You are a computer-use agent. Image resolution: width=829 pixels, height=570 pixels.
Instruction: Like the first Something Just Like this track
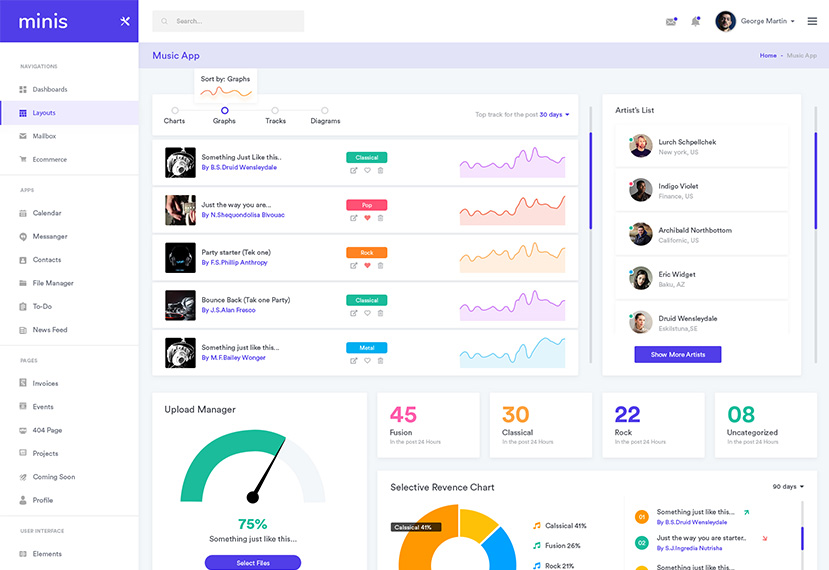tap(367, 170)
